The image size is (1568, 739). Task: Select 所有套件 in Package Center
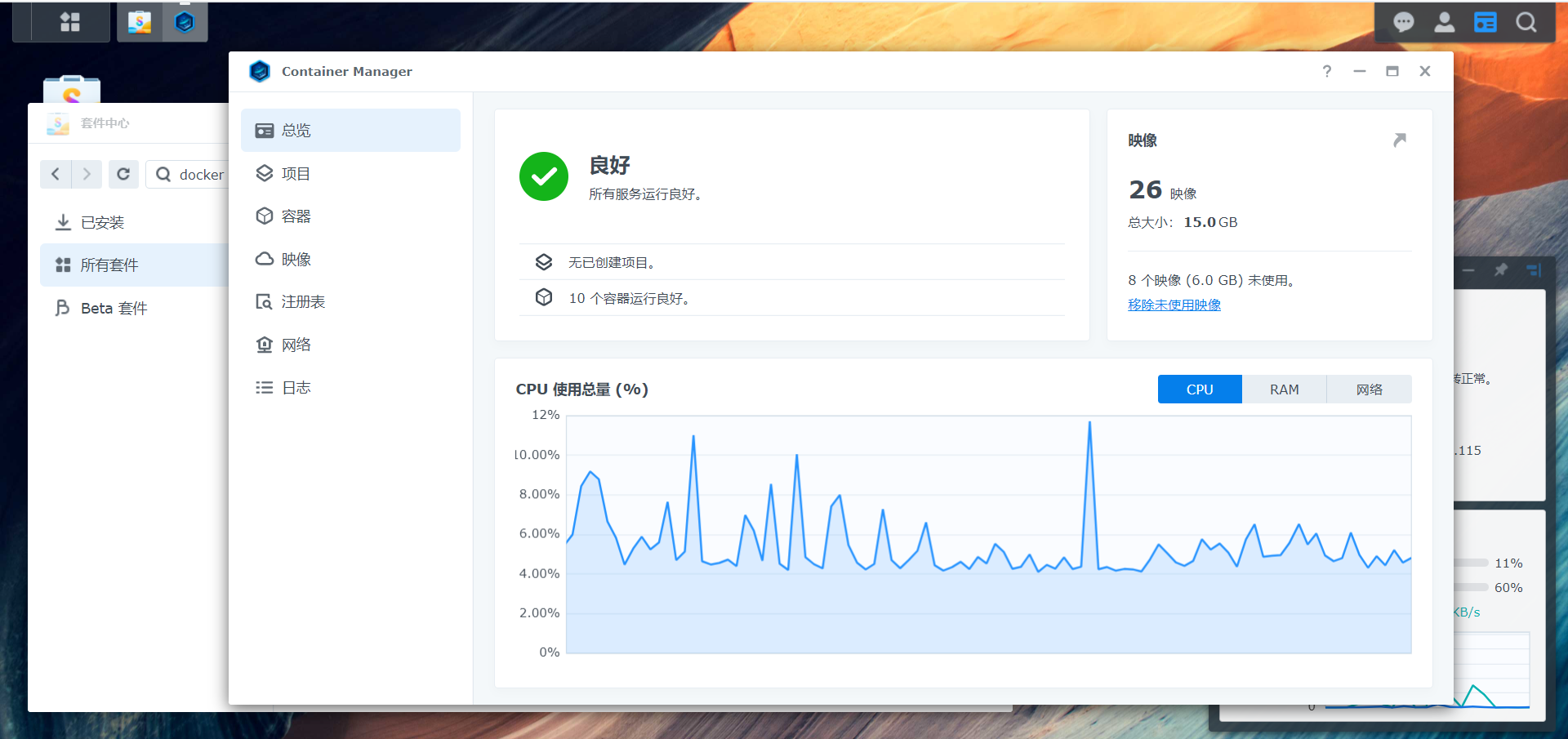point(134,265)
